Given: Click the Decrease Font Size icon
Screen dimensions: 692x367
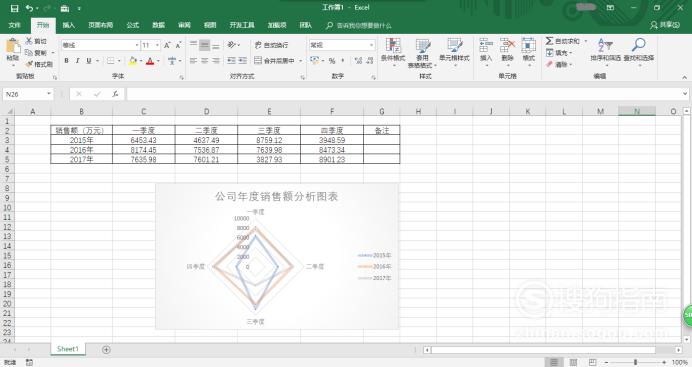Looking at the screenshot, I should coord(178,45).
